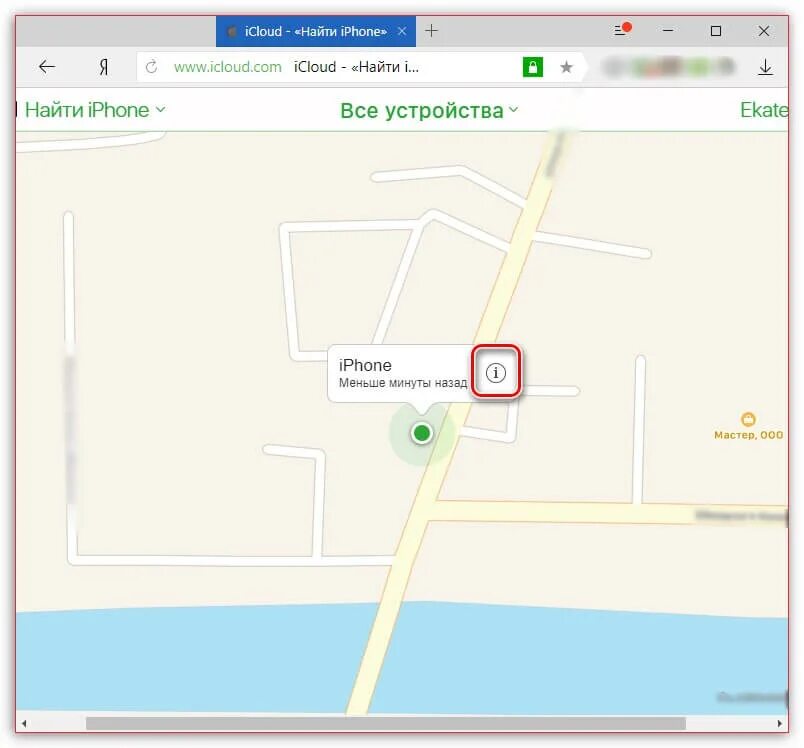The height and width of the screenshot is (748, 804).
Task: Open the Все устройства device list
Action: (429, 110)
